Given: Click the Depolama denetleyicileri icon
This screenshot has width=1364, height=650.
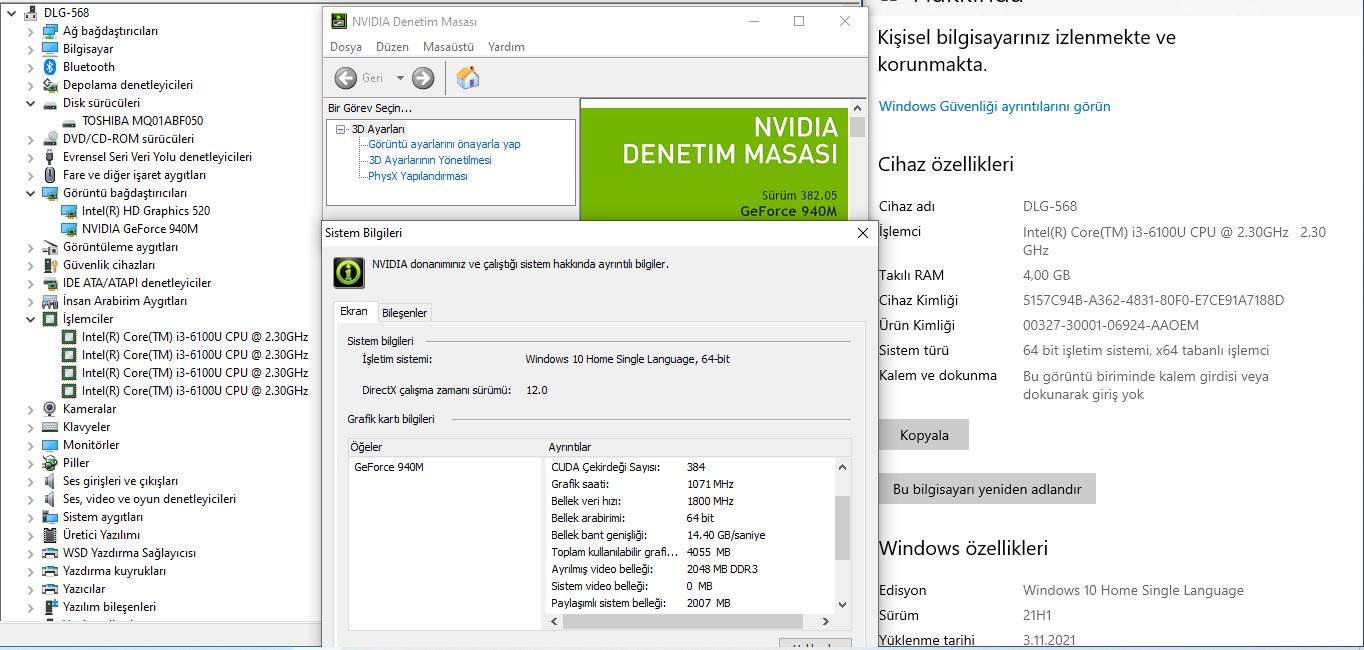Looking at the screenshot, I should click(x=50, y=85).
